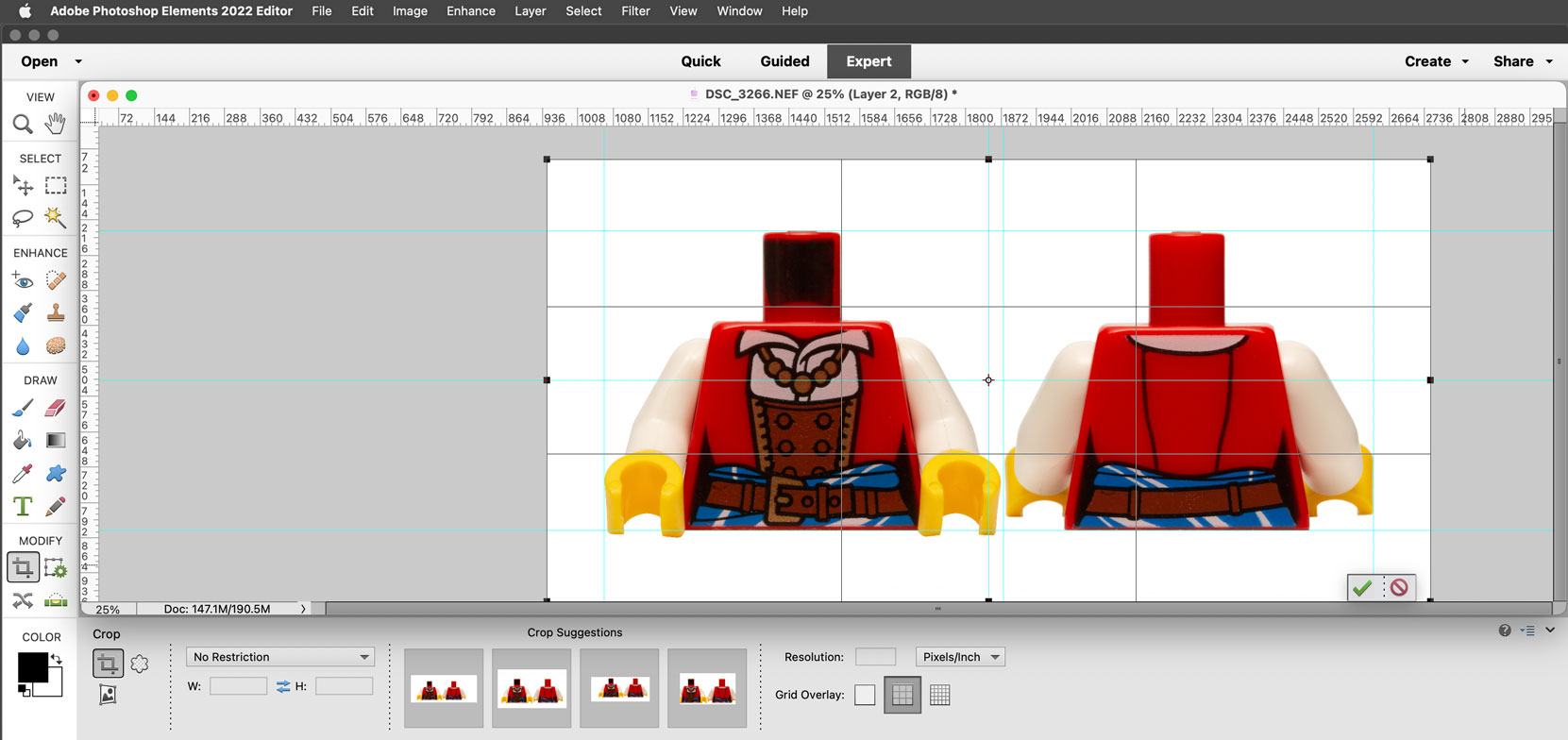Select the Zoom tool
The image size is (1568, 740).
pos(23,124)
